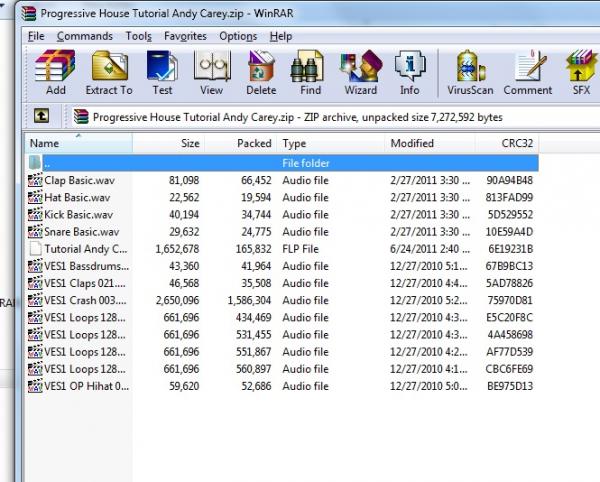Sort files by the Size column
This screenshot has height=482, width=600.
[169, 143]
